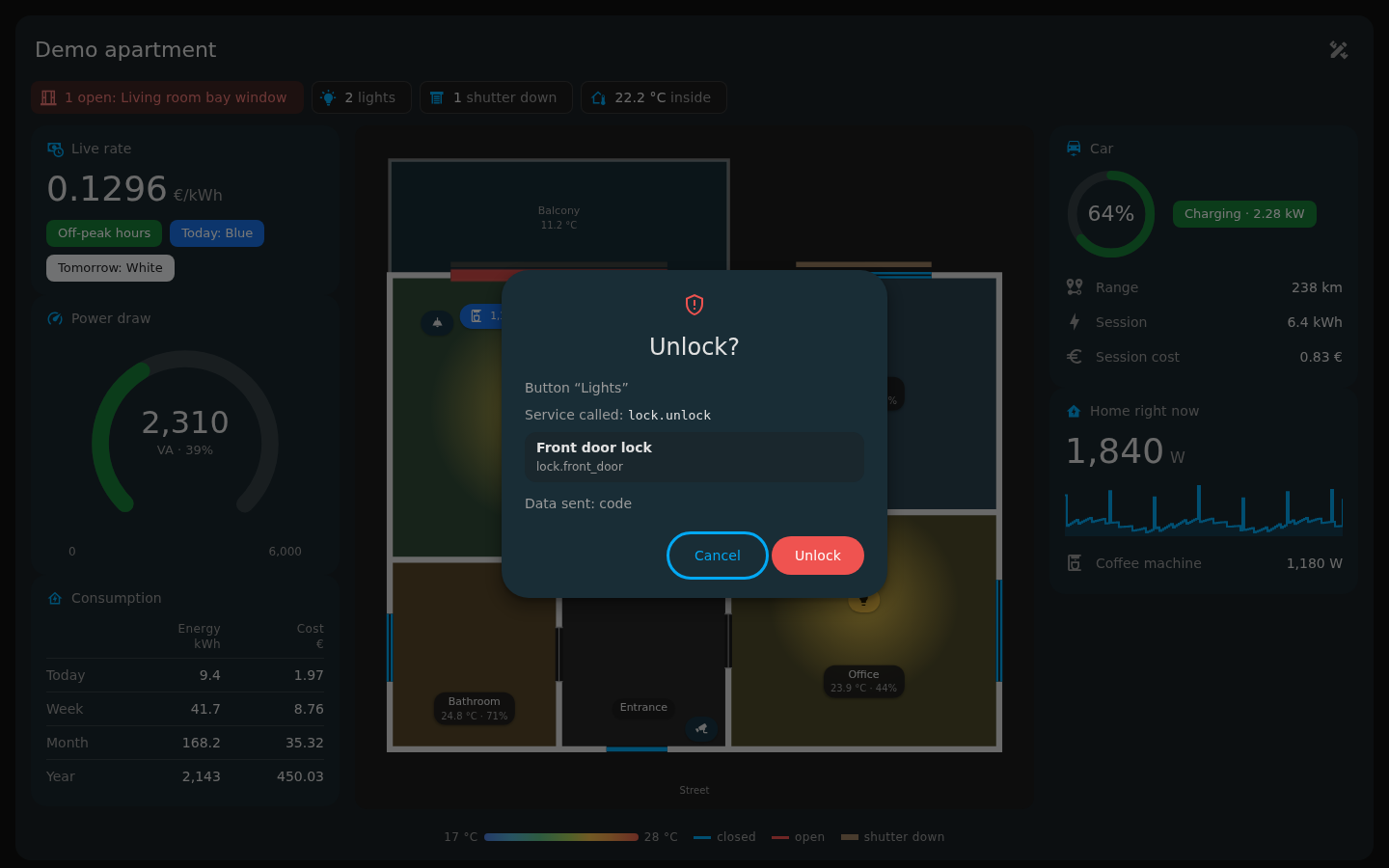Click the Coffee machine 1,180 W value
This screenshot has height=868, width=1389.
pyautogui.click(x=1314, y=563)
